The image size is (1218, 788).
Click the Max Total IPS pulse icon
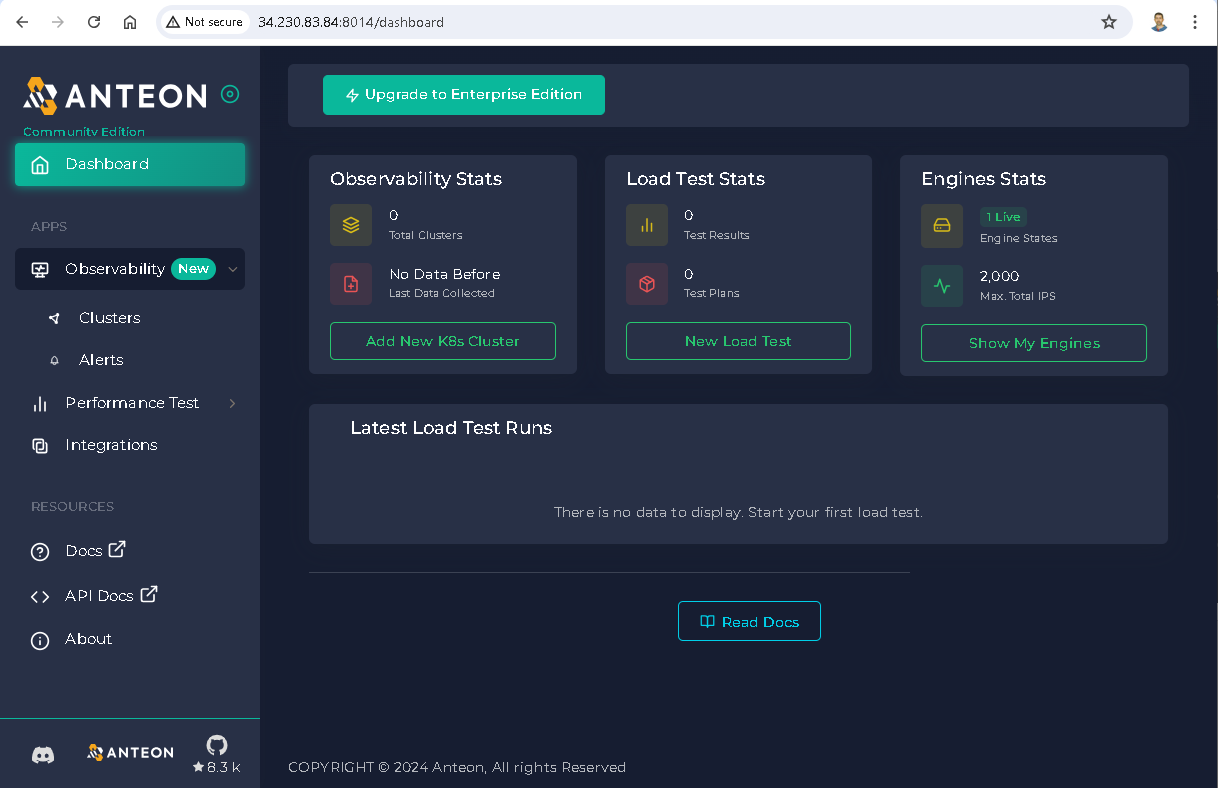[x=942, y=286]
